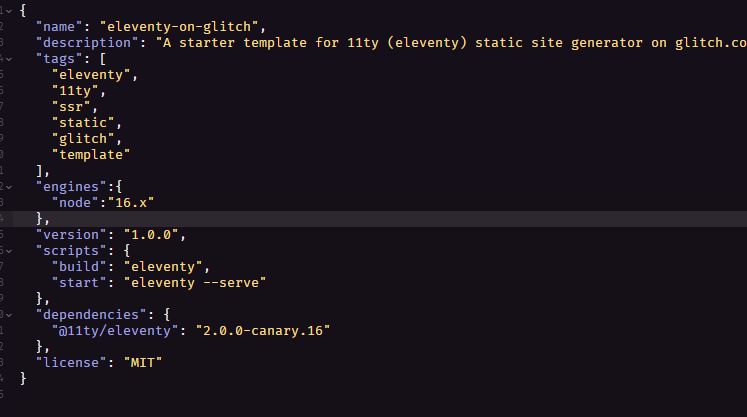Collapse the "scripts" section fold arrow

click(x=9, y=251)
